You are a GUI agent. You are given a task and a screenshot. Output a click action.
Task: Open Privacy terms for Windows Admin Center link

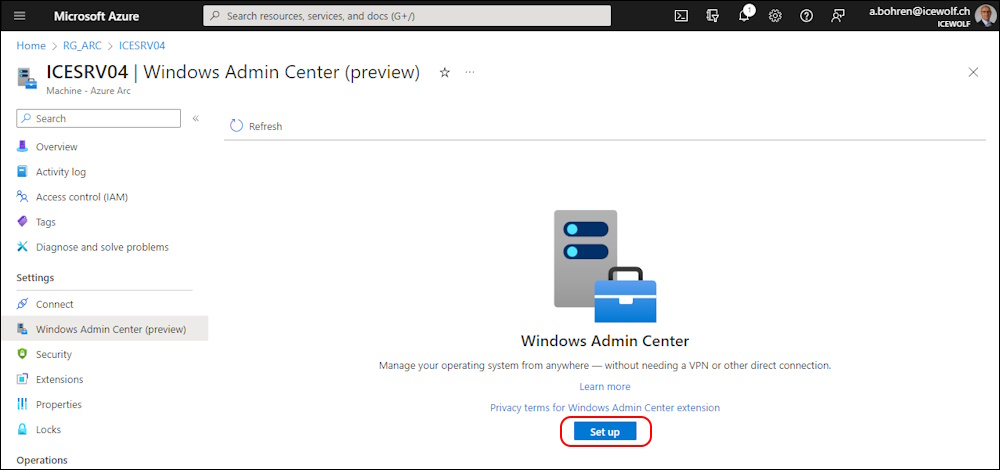605,408
